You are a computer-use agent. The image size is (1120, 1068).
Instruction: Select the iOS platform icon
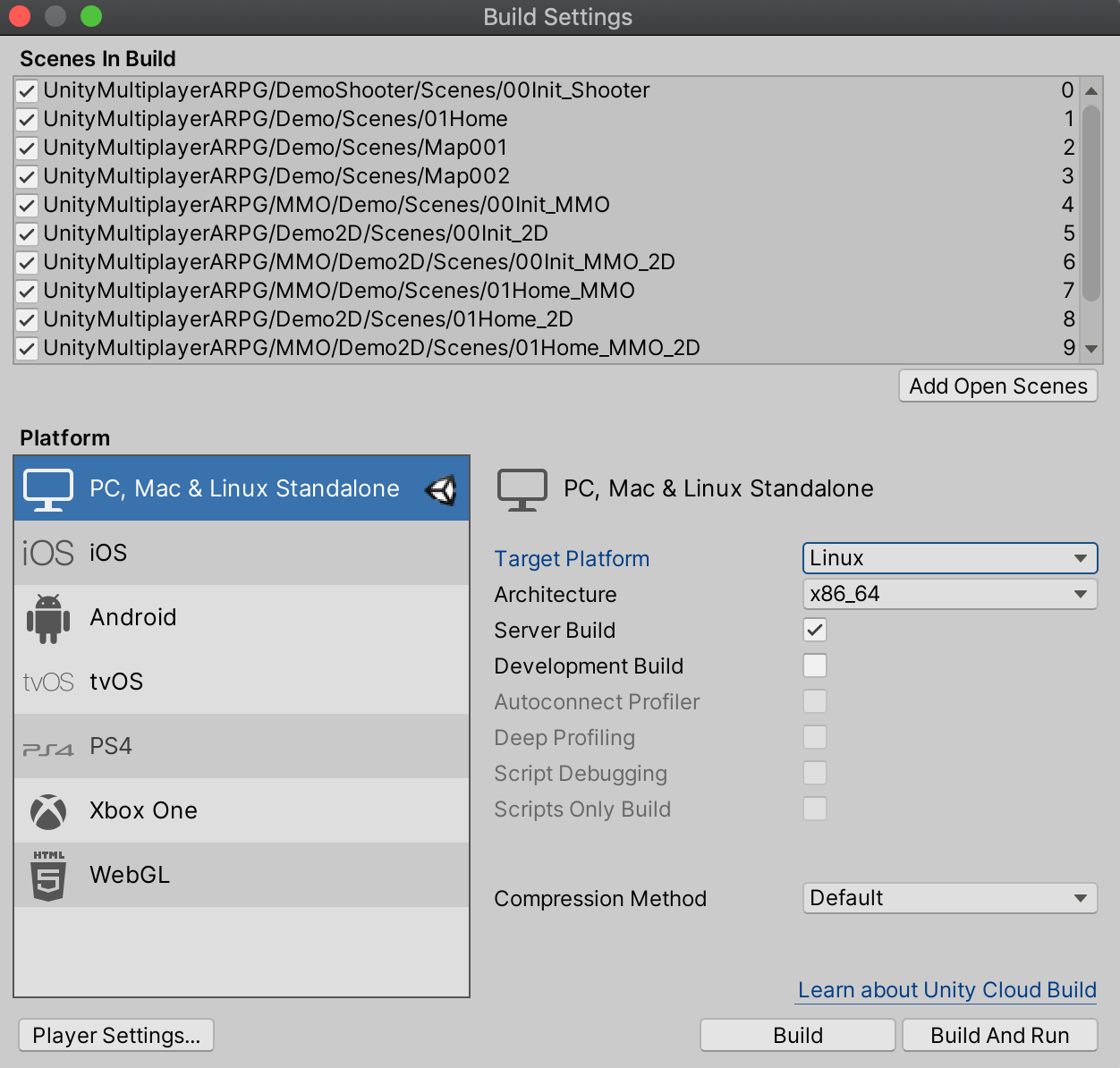click(x=47, y=553)
